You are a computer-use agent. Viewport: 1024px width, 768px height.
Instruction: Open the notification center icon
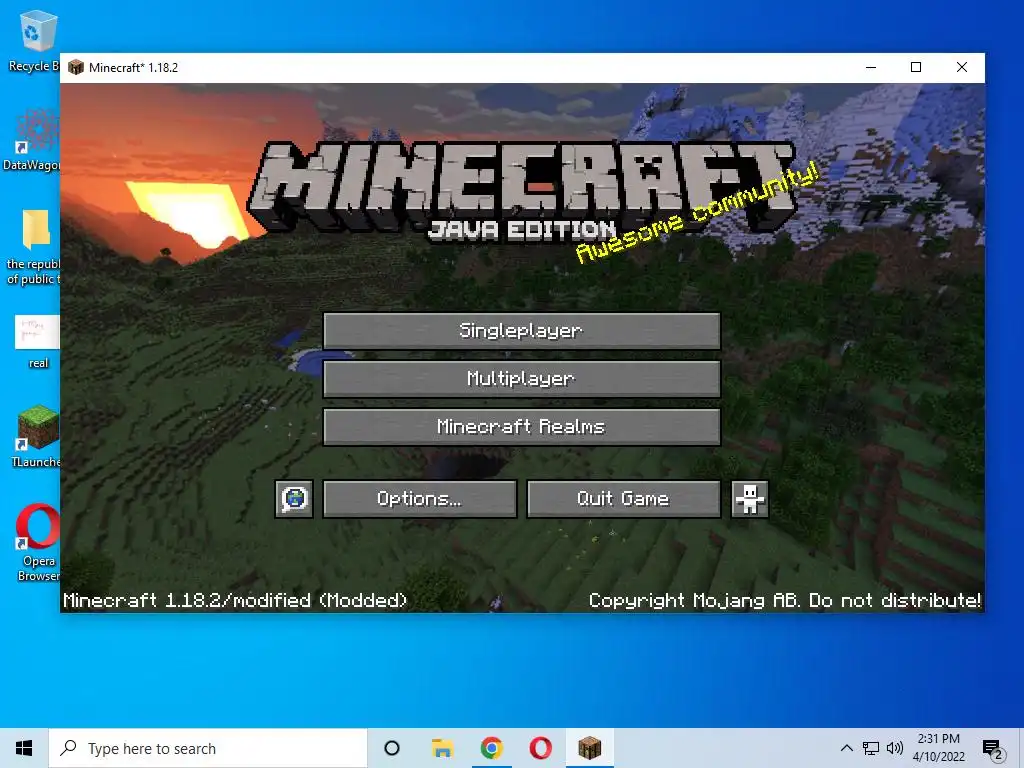993,749
